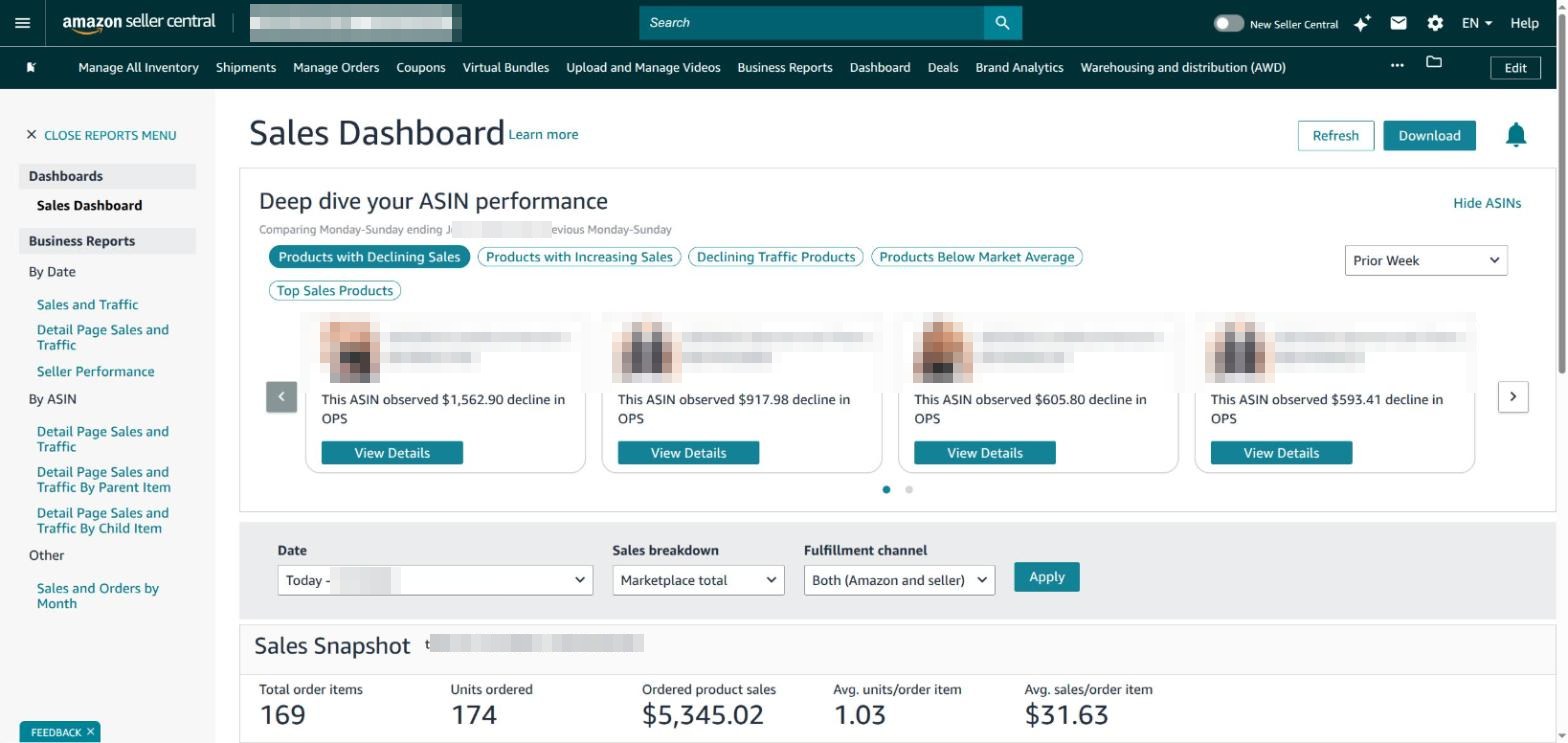1568x743 pixels.
Task: Click the Amazon Seller Central logo
Action: pos(139,23)
